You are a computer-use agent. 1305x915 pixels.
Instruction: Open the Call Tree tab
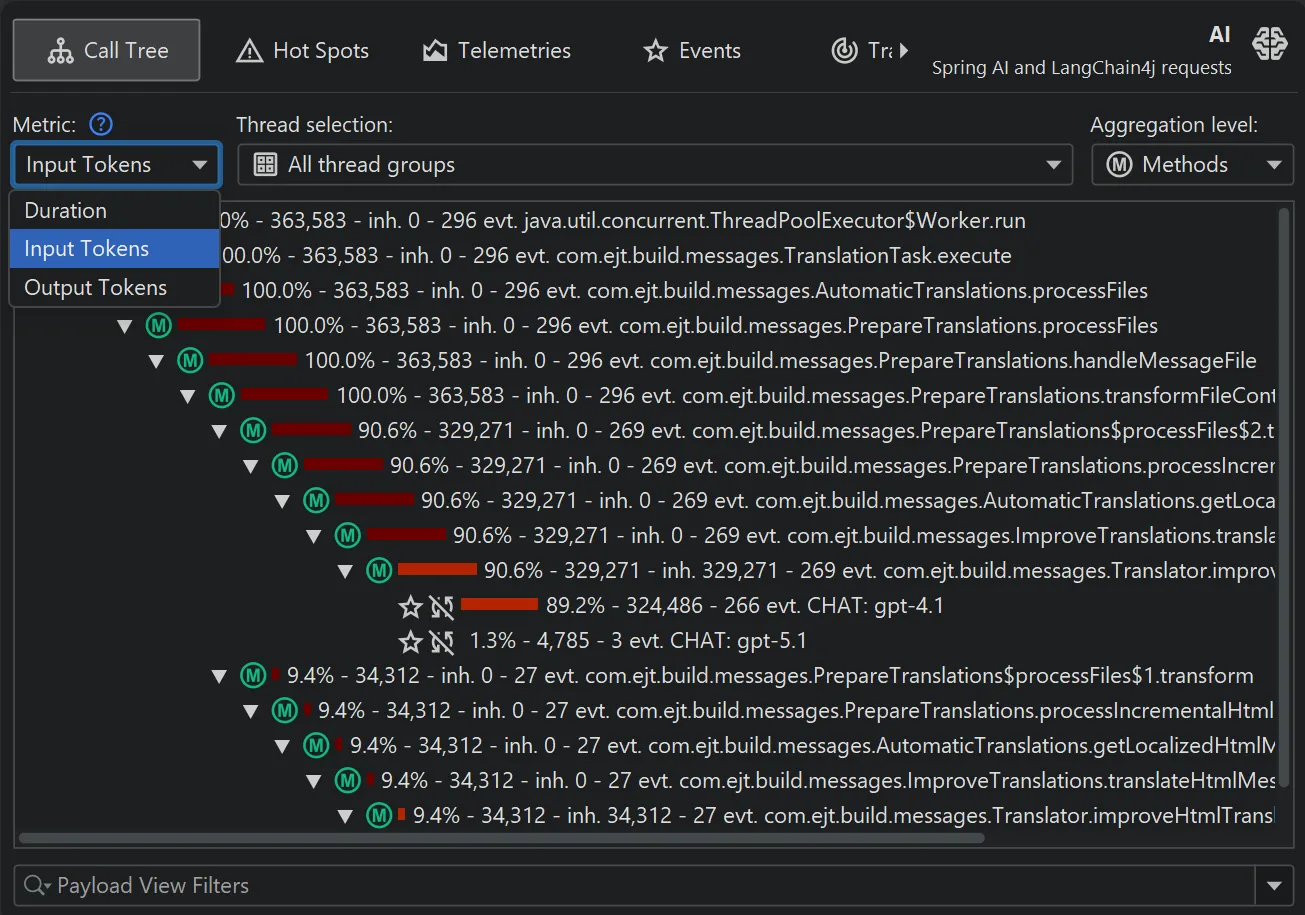point(106,50)
